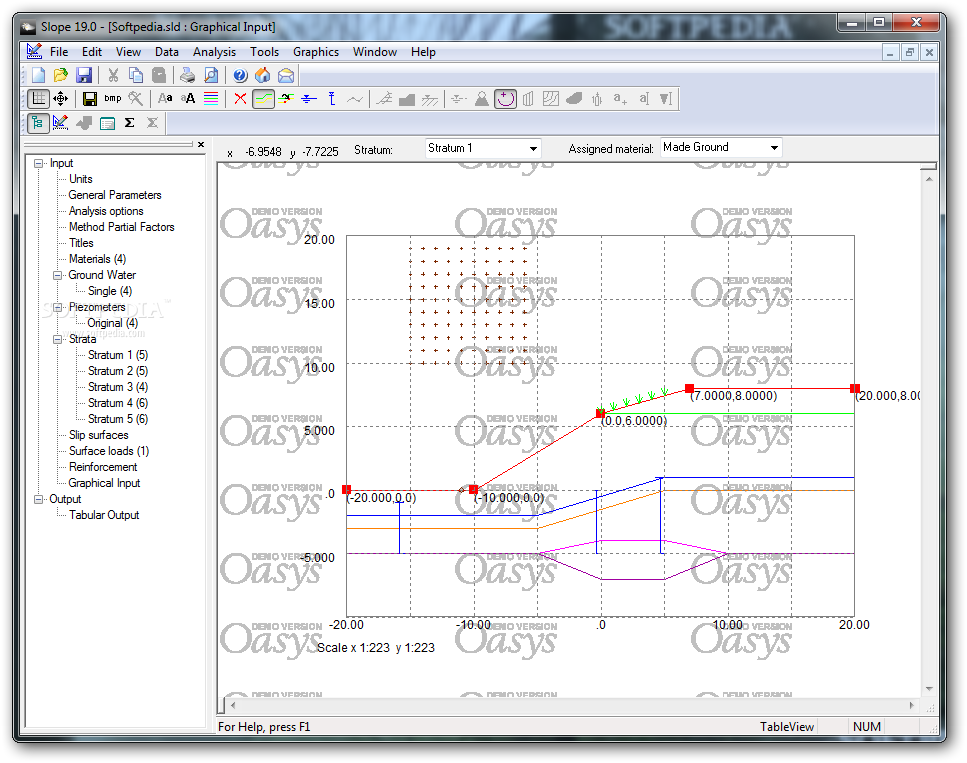
Task: Click the four-arrow move icon
Action: [x=60, y=99]
